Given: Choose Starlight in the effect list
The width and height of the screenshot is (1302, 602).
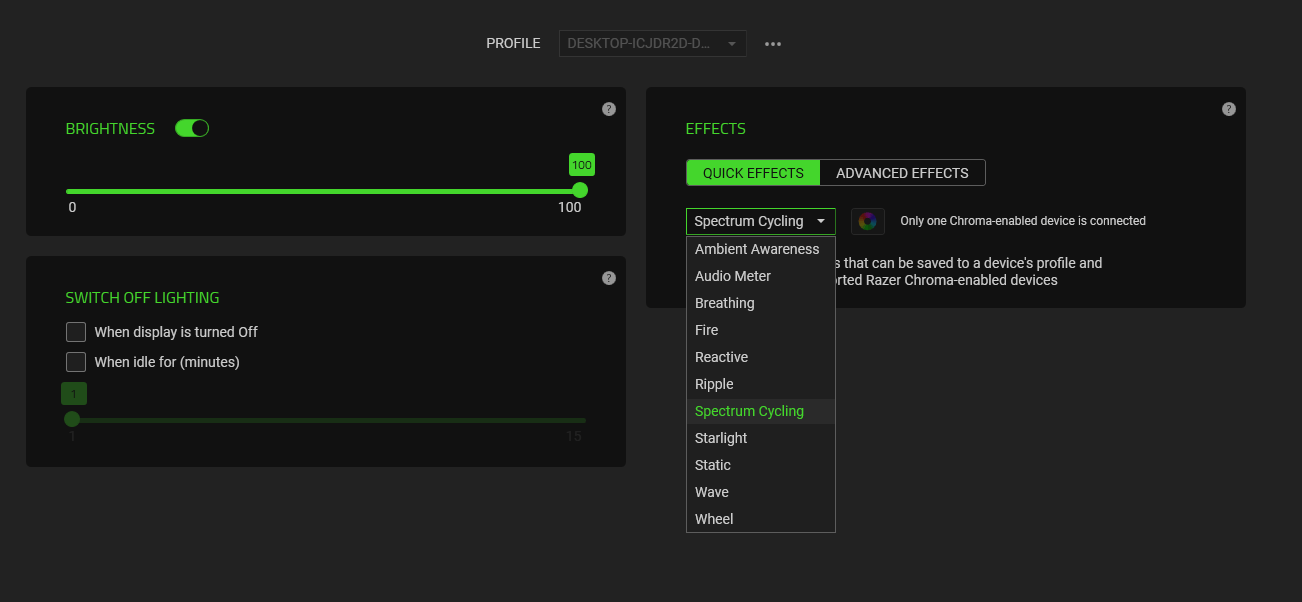Looking at the screenshot, I should pos(721,438).
